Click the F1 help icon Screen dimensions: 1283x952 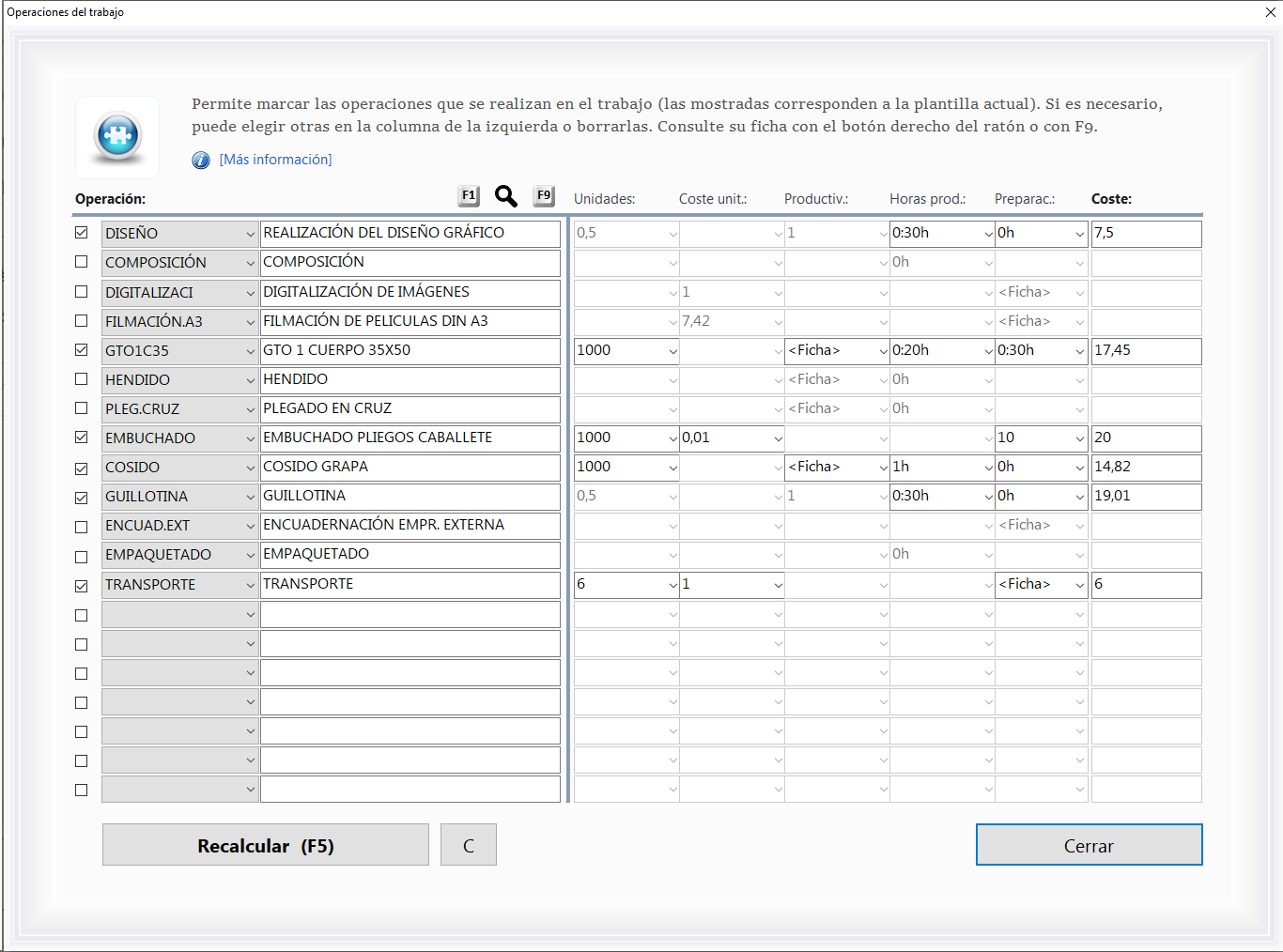[469, 195]
